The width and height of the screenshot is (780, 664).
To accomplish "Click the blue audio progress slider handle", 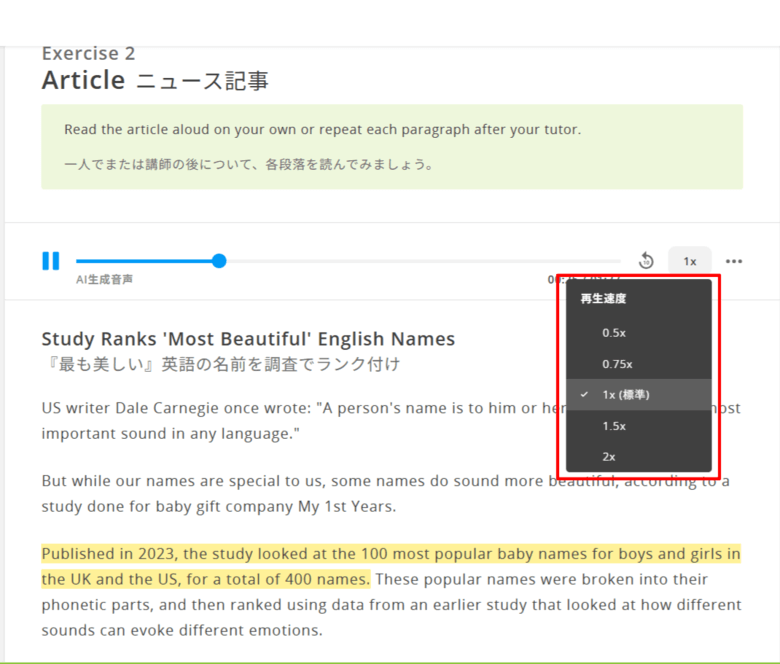I will 219,261.
